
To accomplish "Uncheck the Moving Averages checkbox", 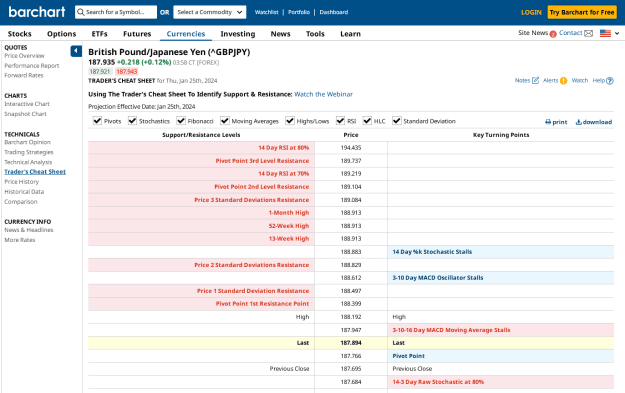I will coord(225,121).
